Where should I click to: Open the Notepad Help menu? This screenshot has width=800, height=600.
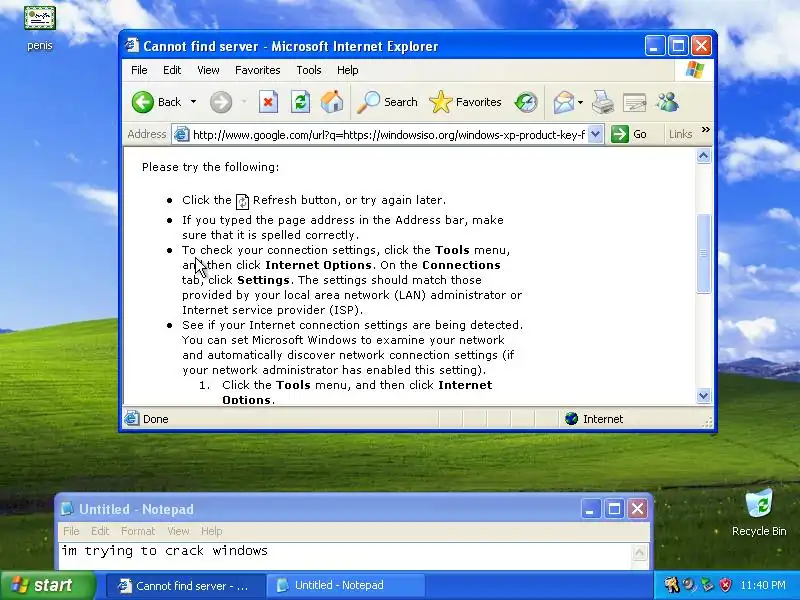pos(211,531)
